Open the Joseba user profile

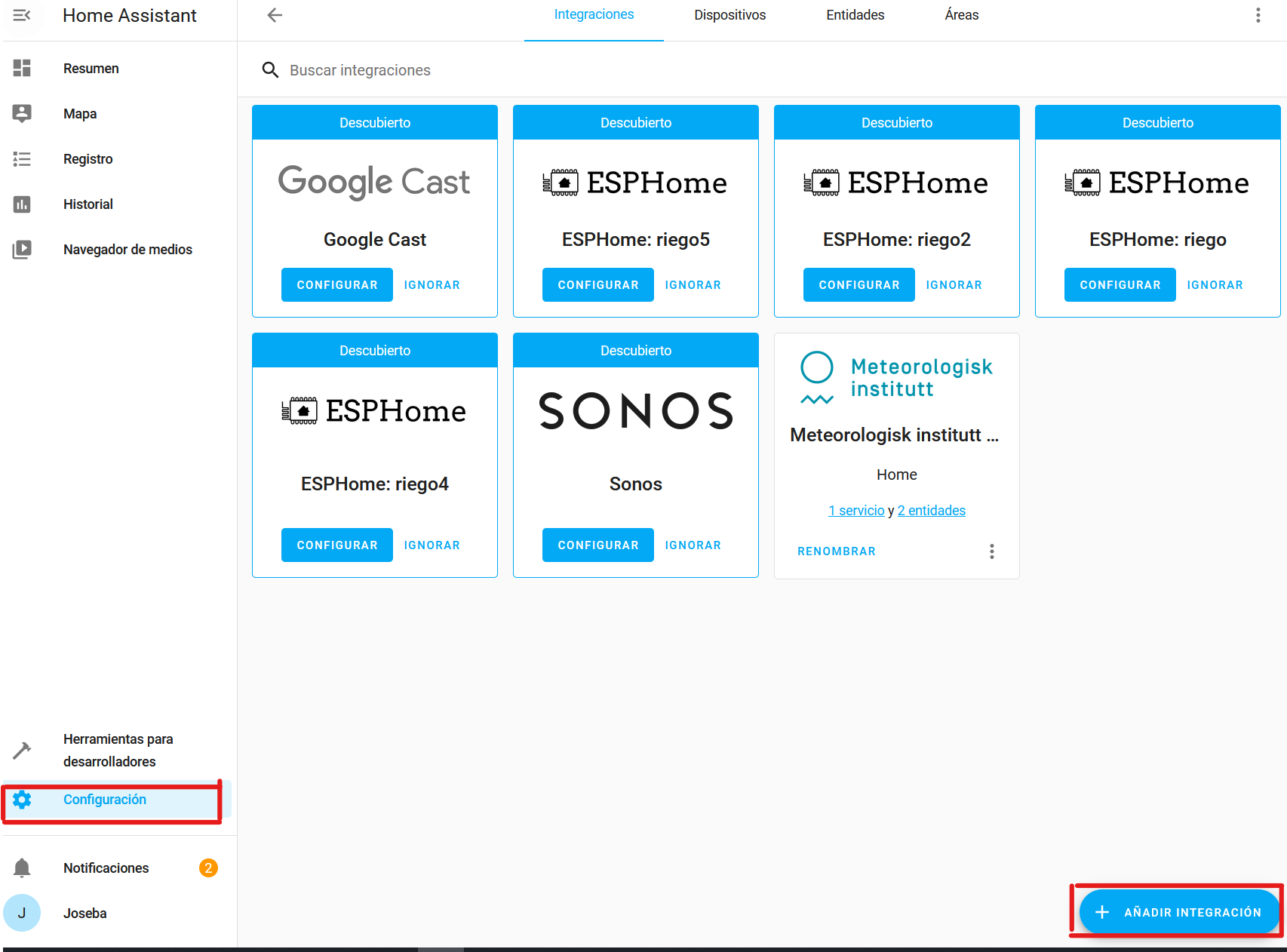click(x=117, y=913)
